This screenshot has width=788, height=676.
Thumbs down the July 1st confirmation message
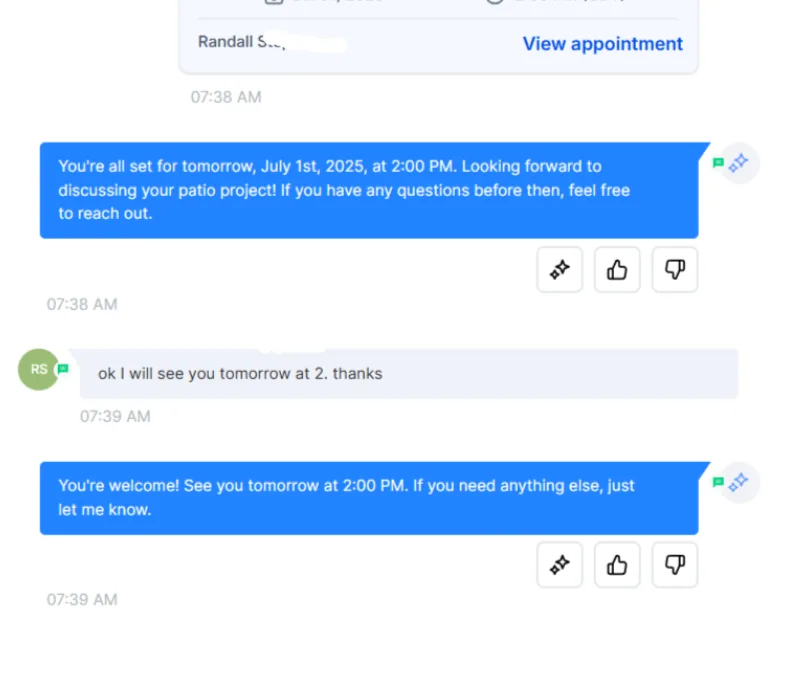tap(675, 269)
